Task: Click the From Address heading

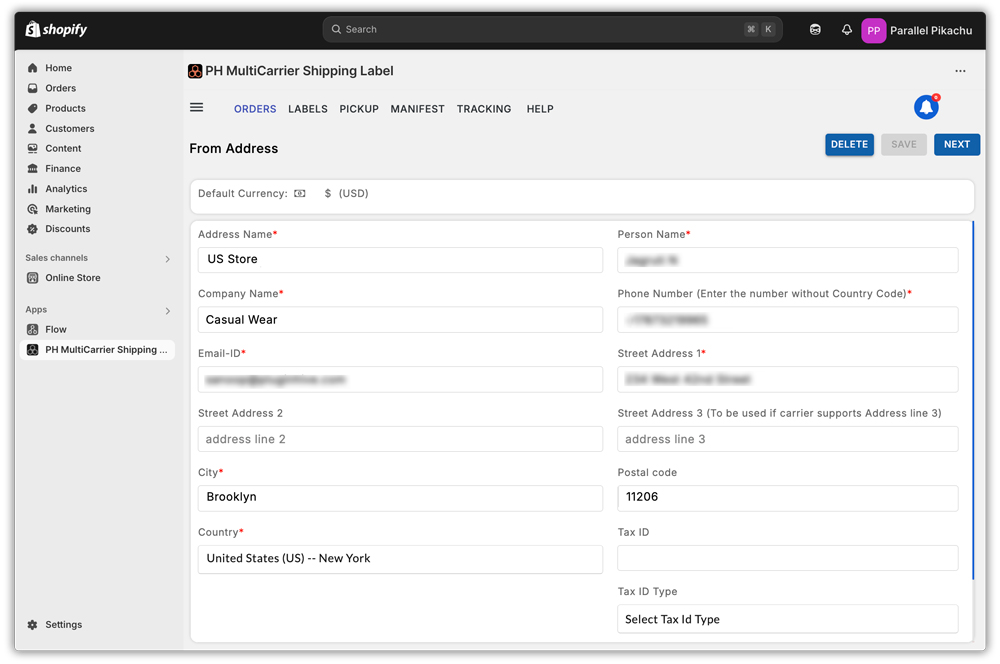Action: click(233, 149)
